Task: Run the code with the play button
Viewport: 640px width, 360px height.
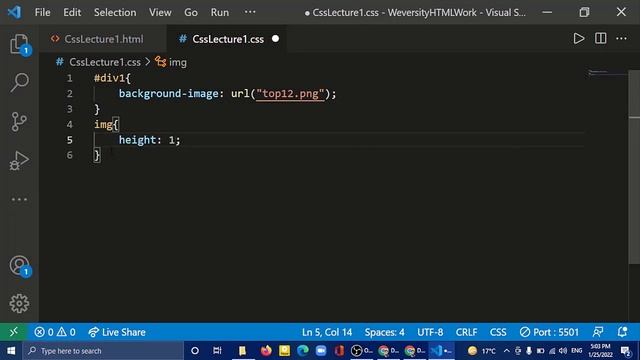Action: (578, 39)
